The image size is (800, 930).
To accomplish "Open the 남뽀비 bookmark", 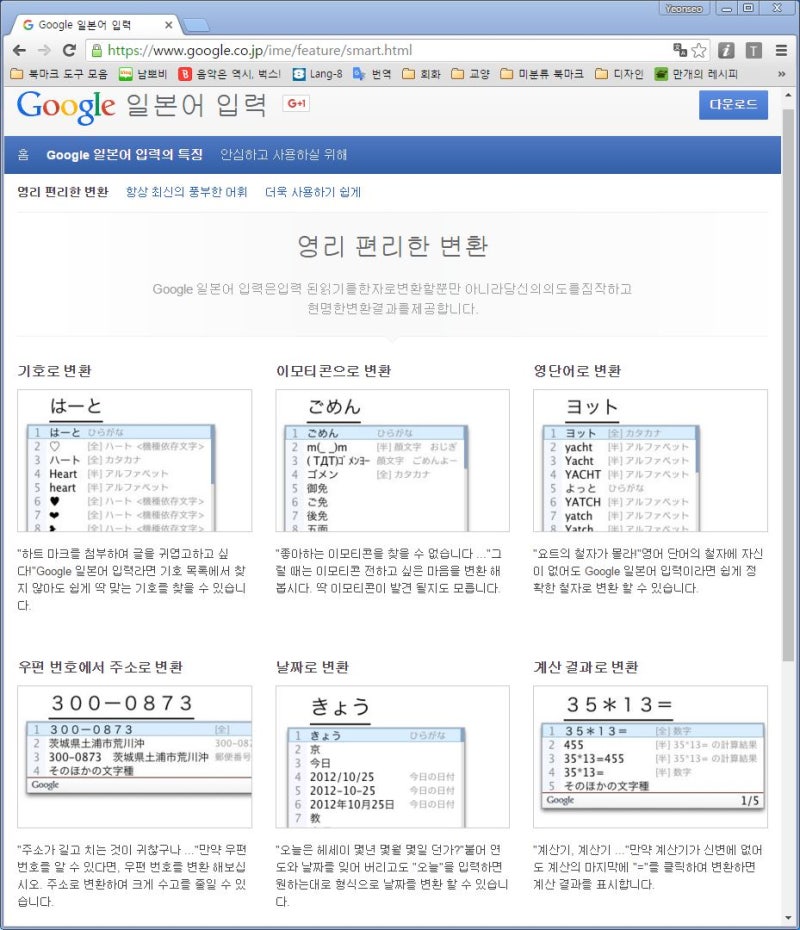I will click(143, 74).
